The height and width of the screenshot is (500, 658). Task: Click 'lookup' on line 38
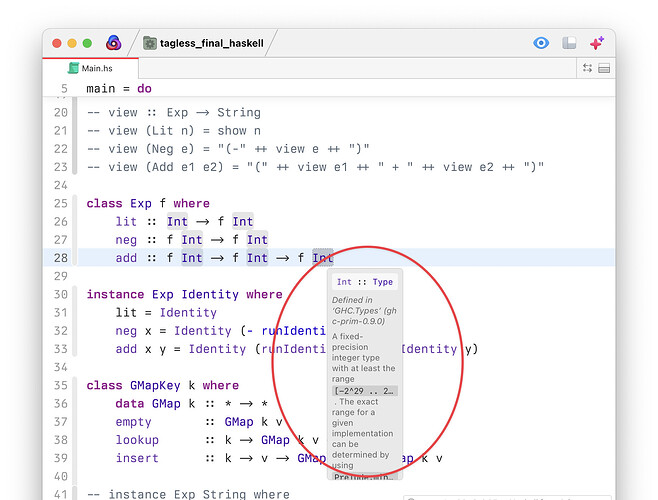coord(137,440)
